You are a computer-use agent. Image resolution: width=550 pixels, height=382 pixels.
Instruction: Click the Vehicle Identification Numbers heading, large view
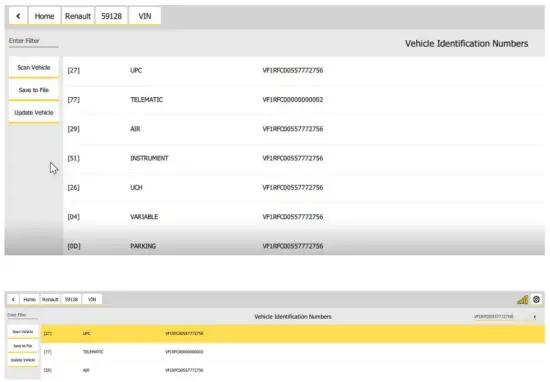tap(467, 43)
